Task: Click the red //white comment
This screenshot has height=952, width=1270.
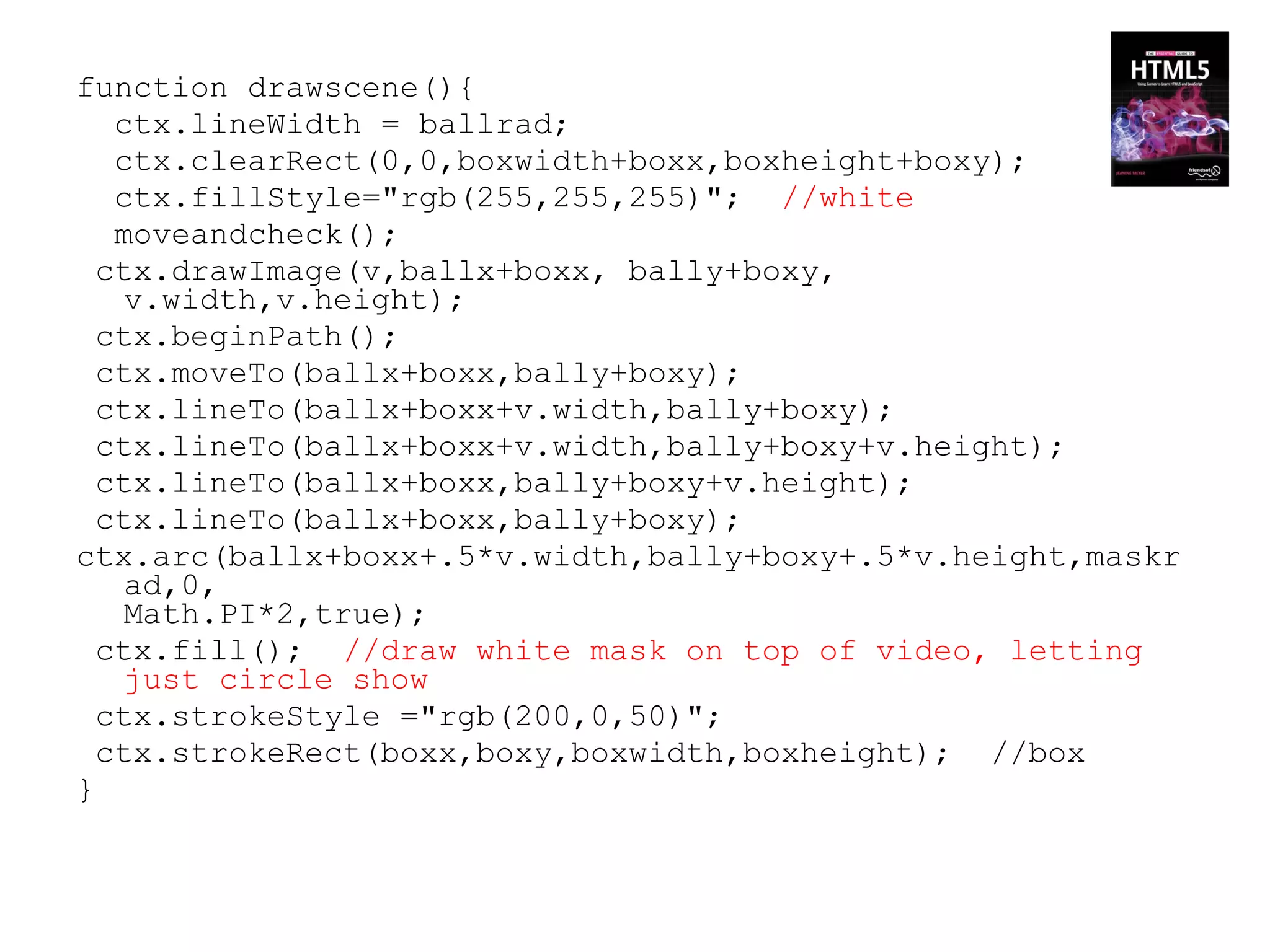Action: click(x=848, y=198)
